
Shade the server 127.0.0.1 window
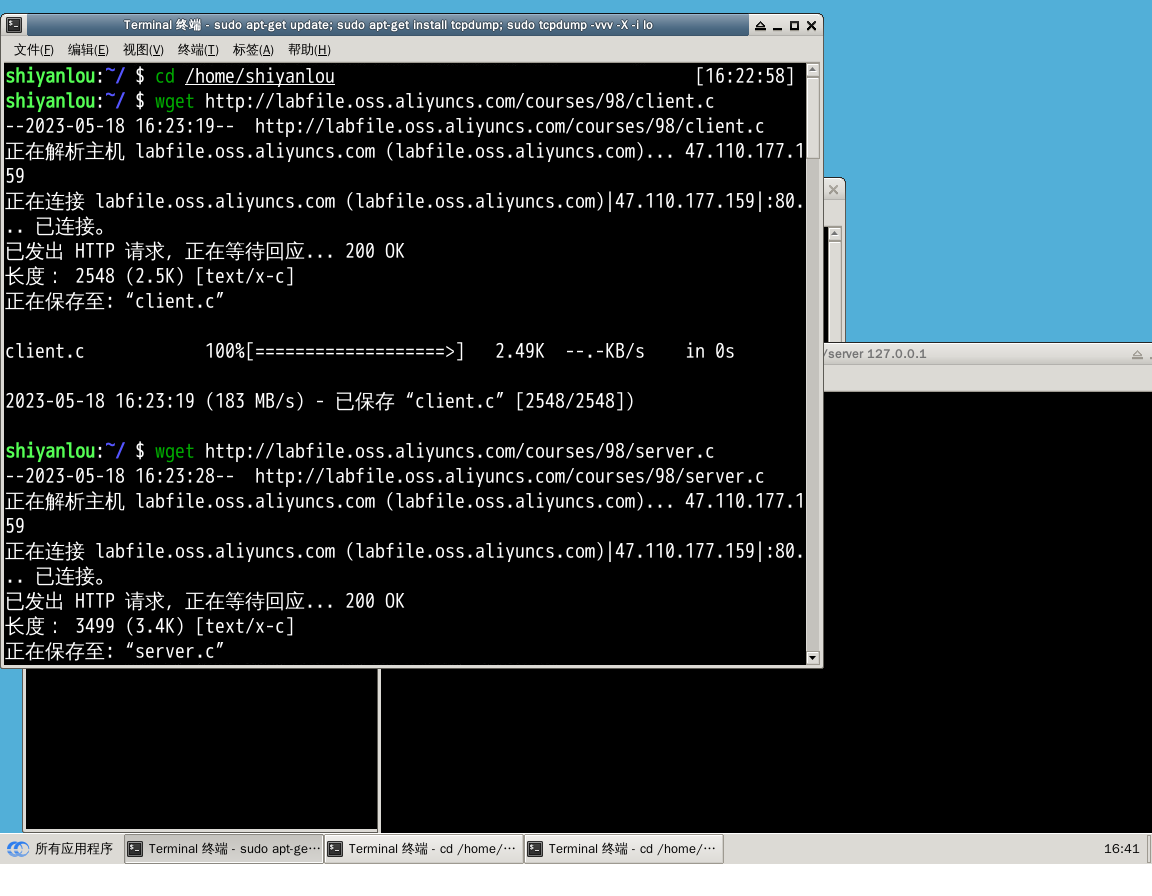[1137, 354]
